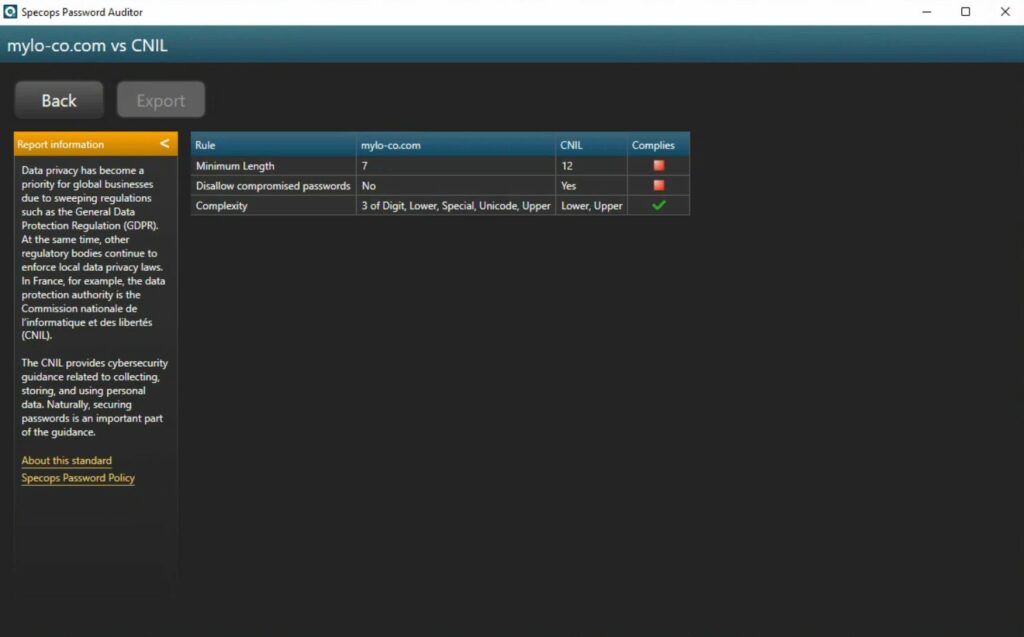The height and width of the screenshot is (637, 1024).
Task: Click the CNIL compromised passwords value Yes
Action: click(591, 186)
